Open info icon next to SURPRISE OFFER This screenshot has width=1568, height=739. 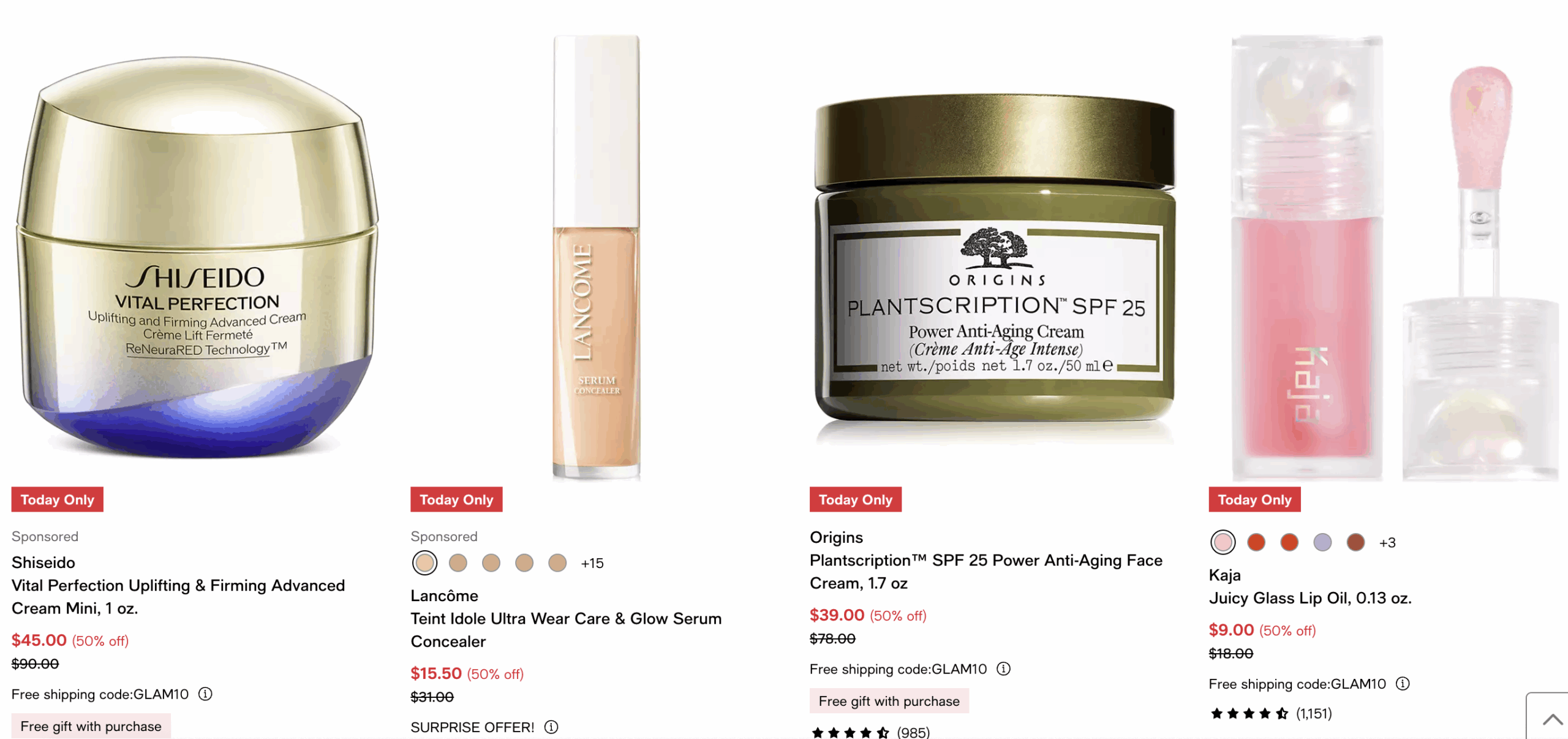(551, 727)
